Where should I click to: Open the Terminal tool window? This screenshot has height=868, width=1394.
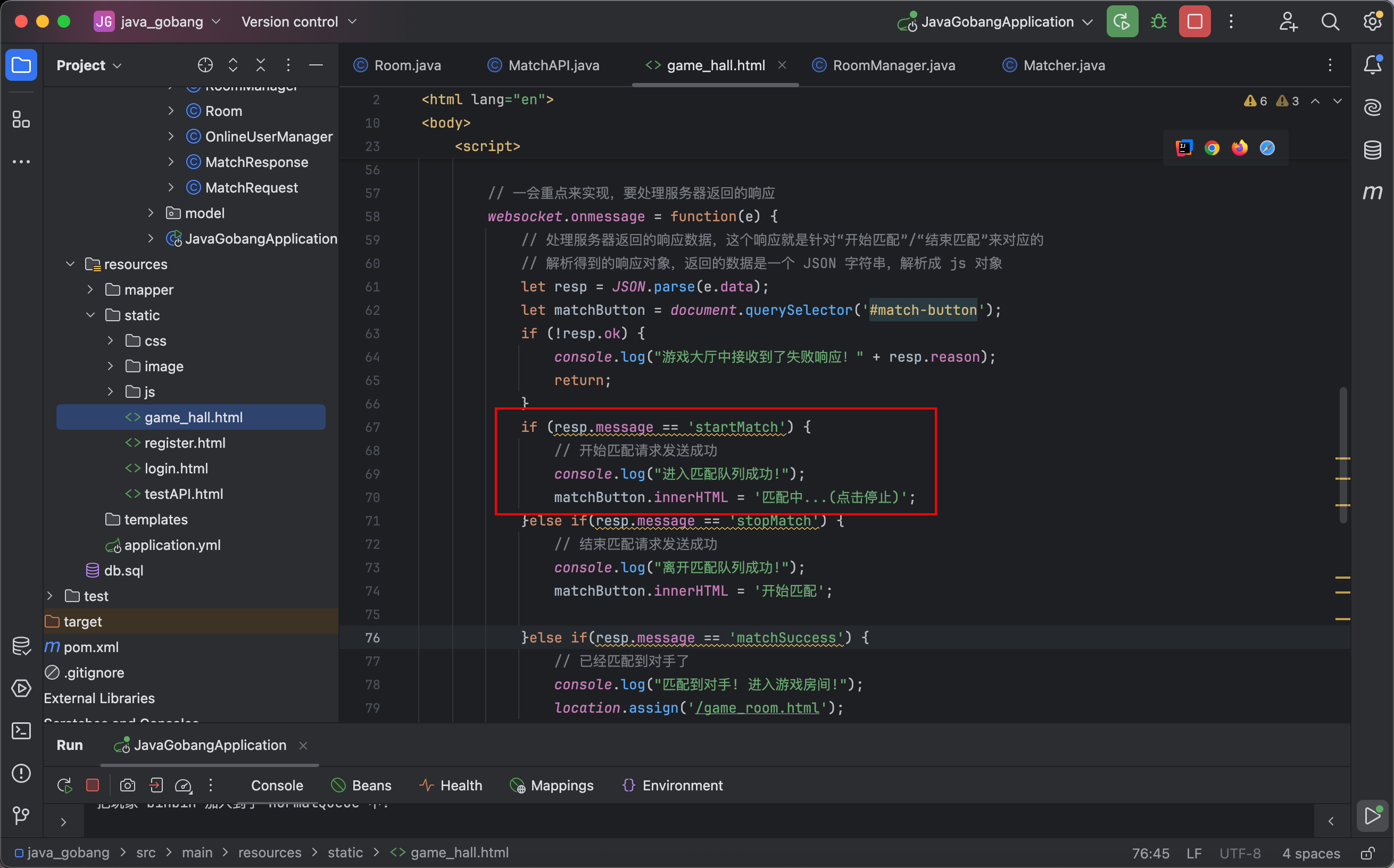pos(21,731)
